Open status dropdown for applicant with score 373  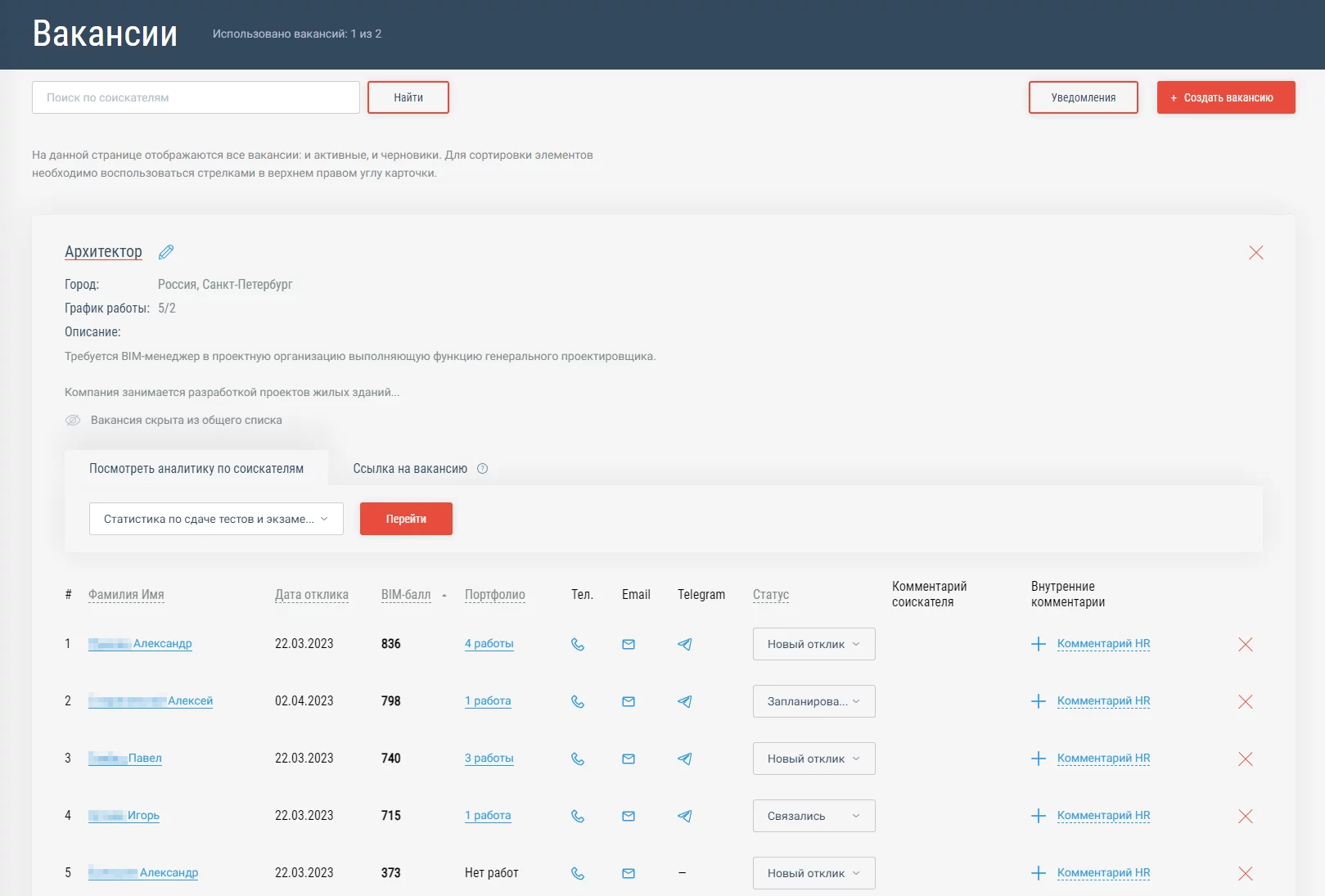click(x=814, y=873)
